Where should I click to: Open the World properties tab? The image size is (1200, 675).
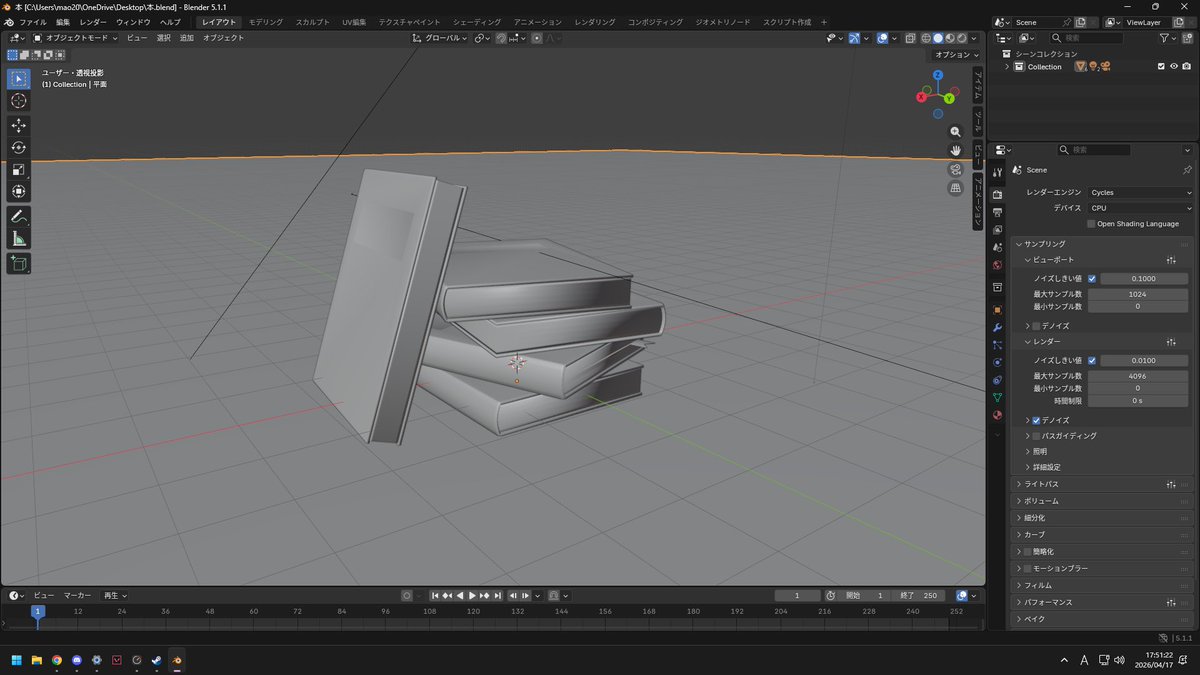pos(997,265)
